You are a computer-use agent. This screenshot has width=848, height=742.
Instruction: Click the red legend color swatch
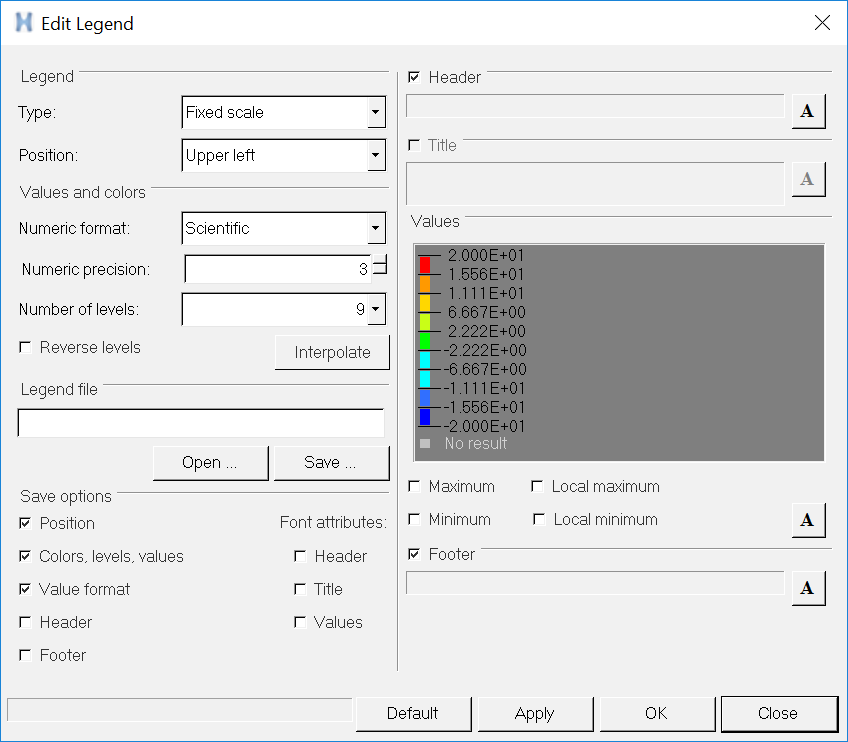[424, 265]
